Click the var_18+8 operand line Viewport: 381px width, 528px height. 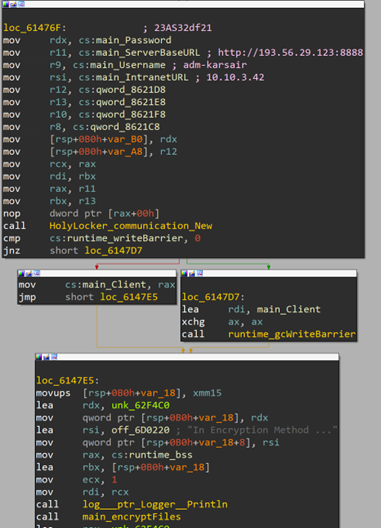(x=158, y=442)
